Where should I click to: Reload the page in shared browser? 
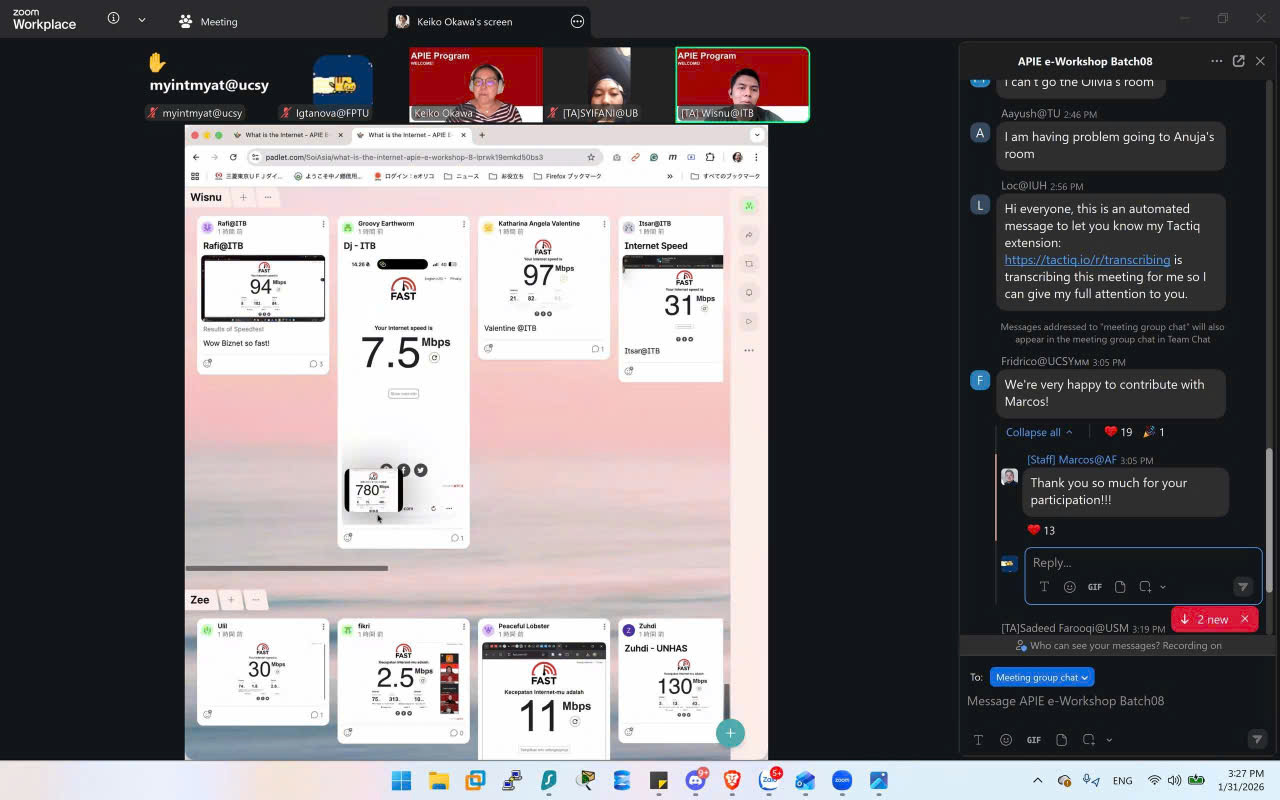point(233,157)
